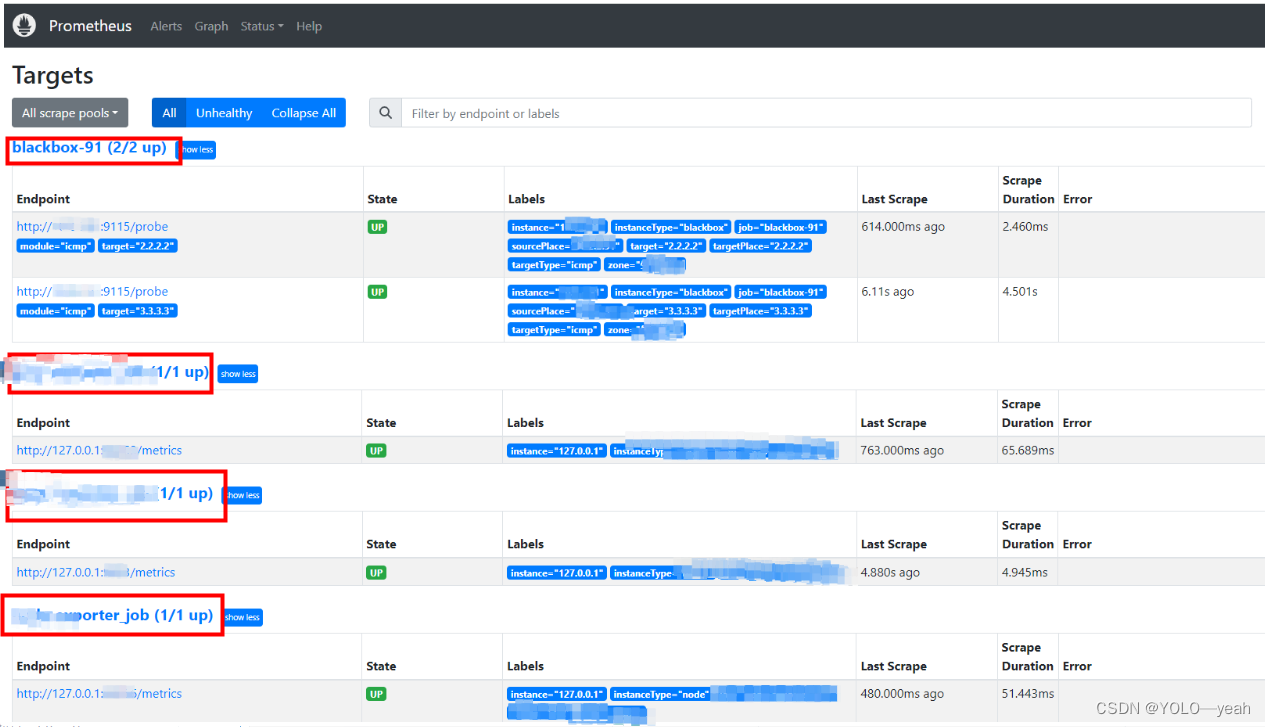Open the metrics endpoint in exporter_job pool
This screenshot has width=1265, height=727.
(99, 693)
